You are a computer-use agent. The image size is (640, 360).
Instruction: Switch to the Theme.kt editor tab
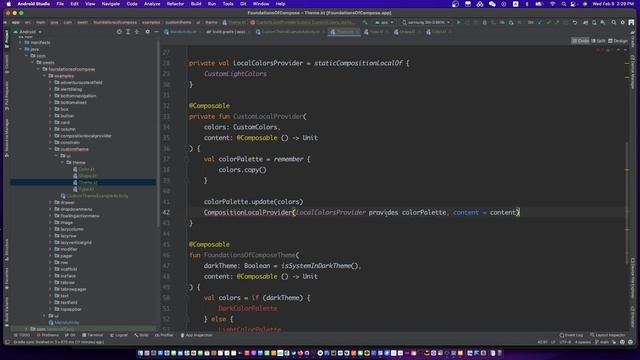pos(344,31)
